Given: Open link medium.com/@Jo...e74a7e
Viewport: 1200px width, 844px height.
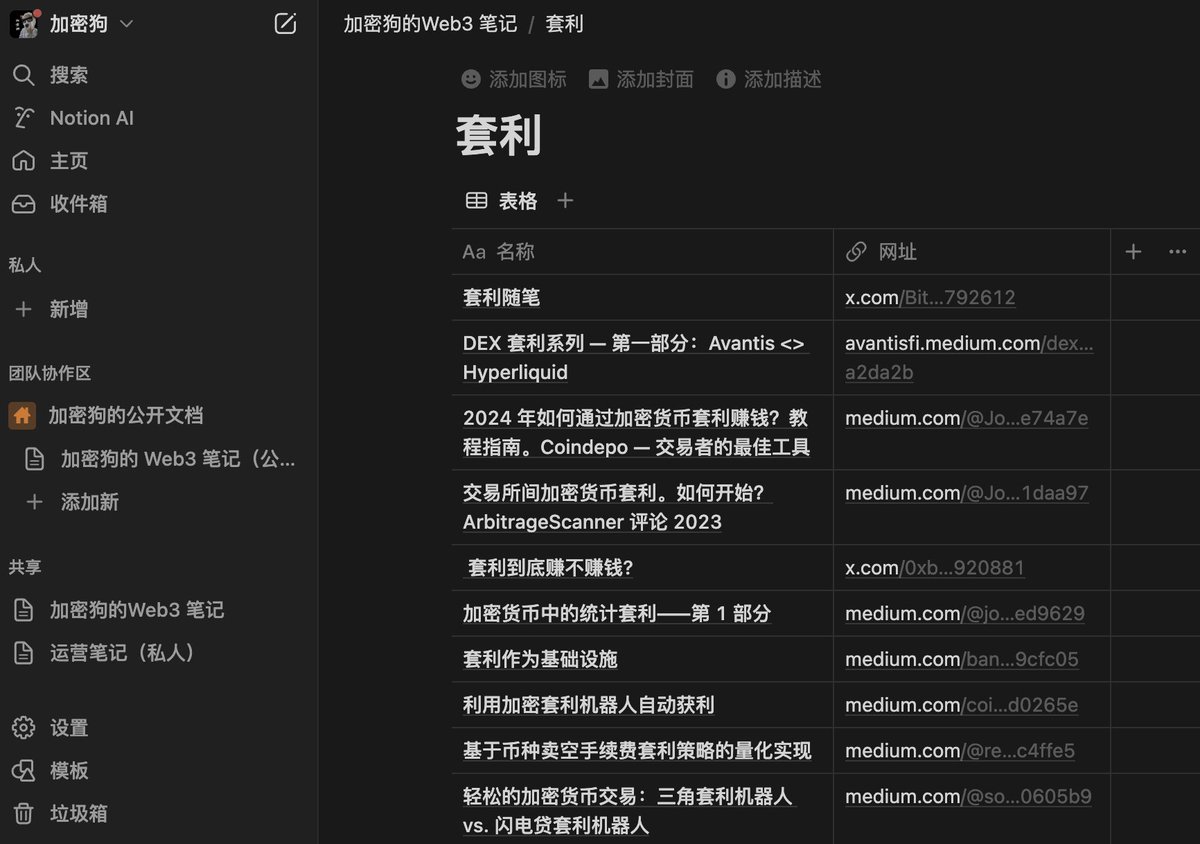Looking at the screenshot, I should pyautogui.click(x=967, y=418).
